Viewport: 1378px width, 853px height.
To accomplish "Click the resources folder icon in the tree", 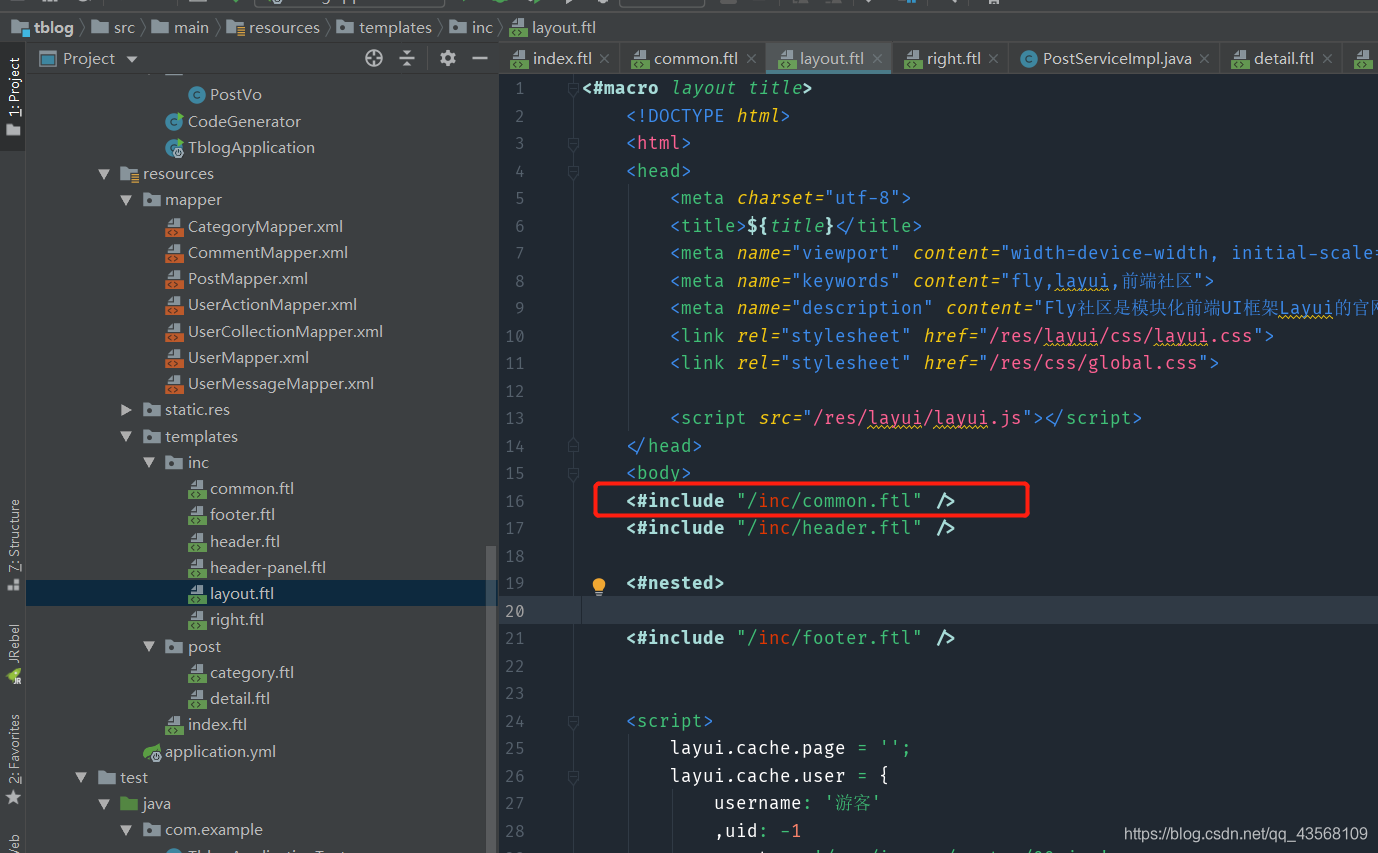I will click(x=129, y=174).
